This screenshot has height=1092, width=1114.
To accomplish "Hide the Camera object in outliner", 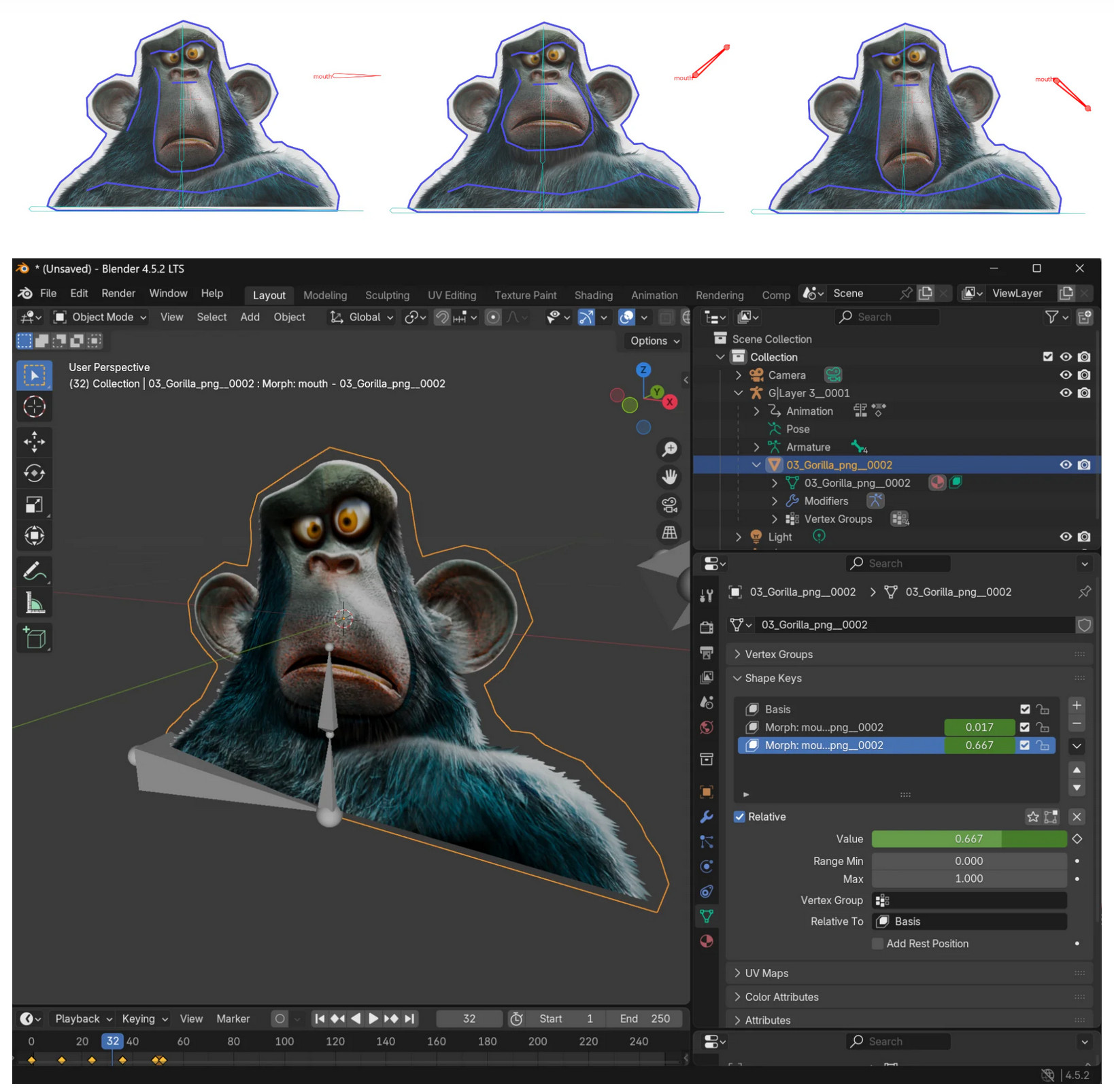I will (x=1065, y=375).
